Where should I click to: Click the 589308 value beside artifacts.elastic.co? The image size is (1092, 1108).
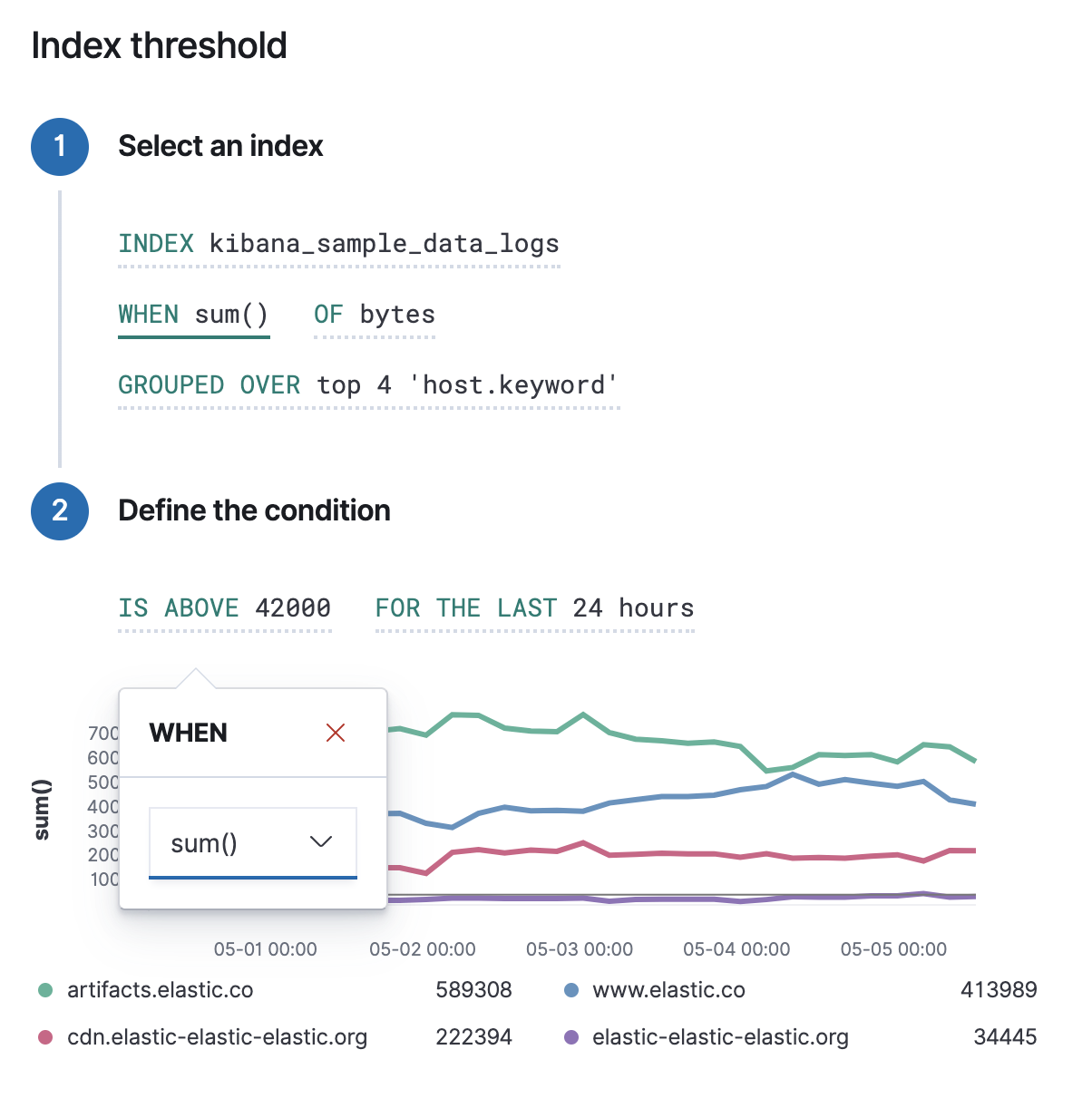click(x=474, y=990)
